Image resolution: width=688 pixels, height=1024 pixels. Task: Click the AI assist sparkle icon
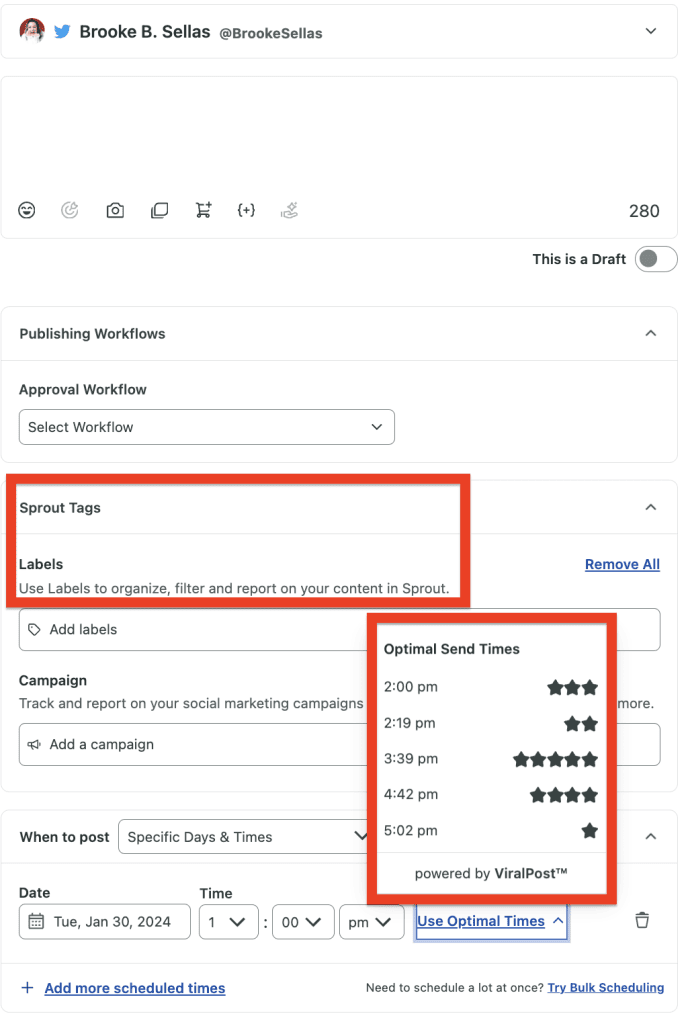coord(70,210)
